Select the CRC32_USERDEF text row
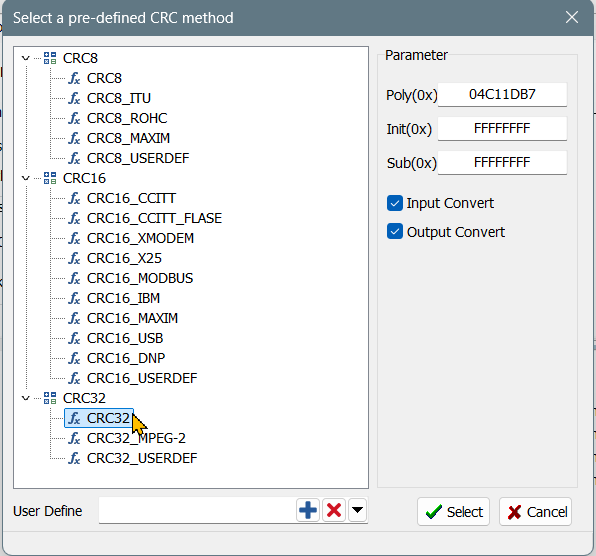 pyautogui.click(x=142, y=458)
